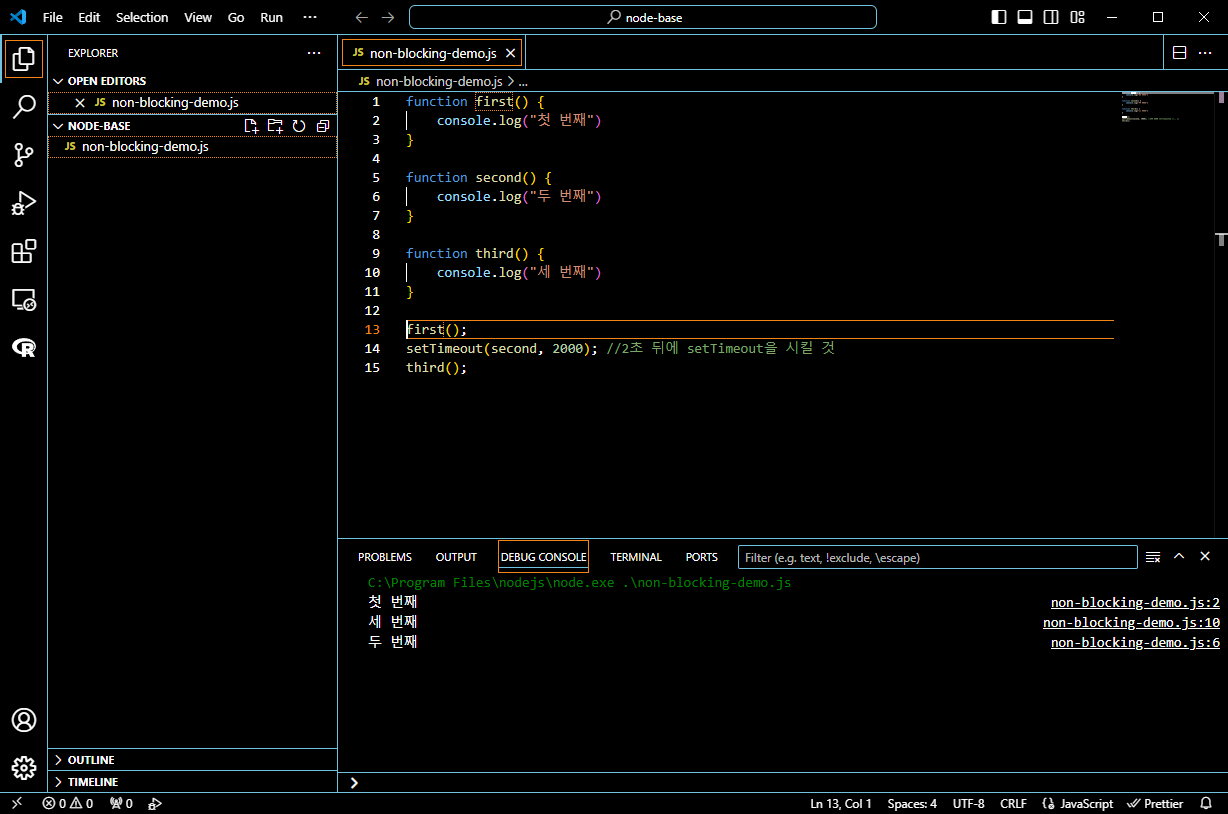Expand the TIMELINE section

193,782
